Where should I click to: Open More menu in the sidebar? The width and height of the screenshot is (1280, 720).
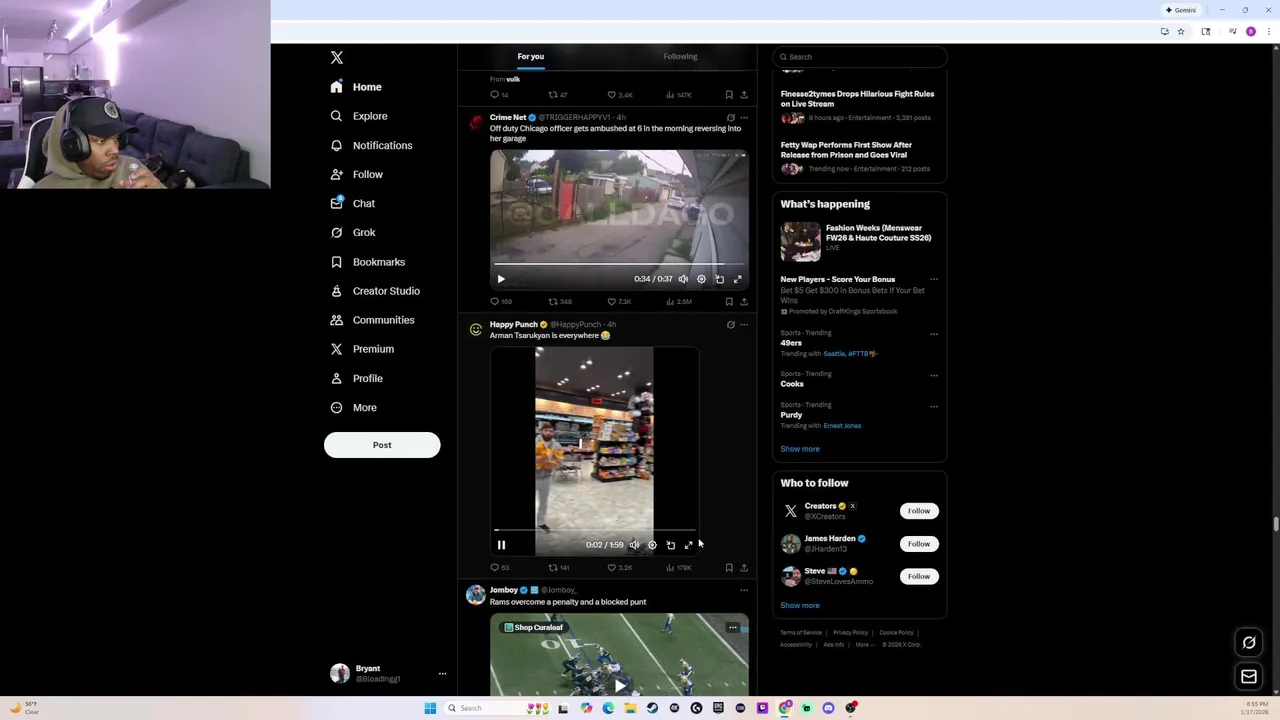pyautogui.click(x=354, y=407)
